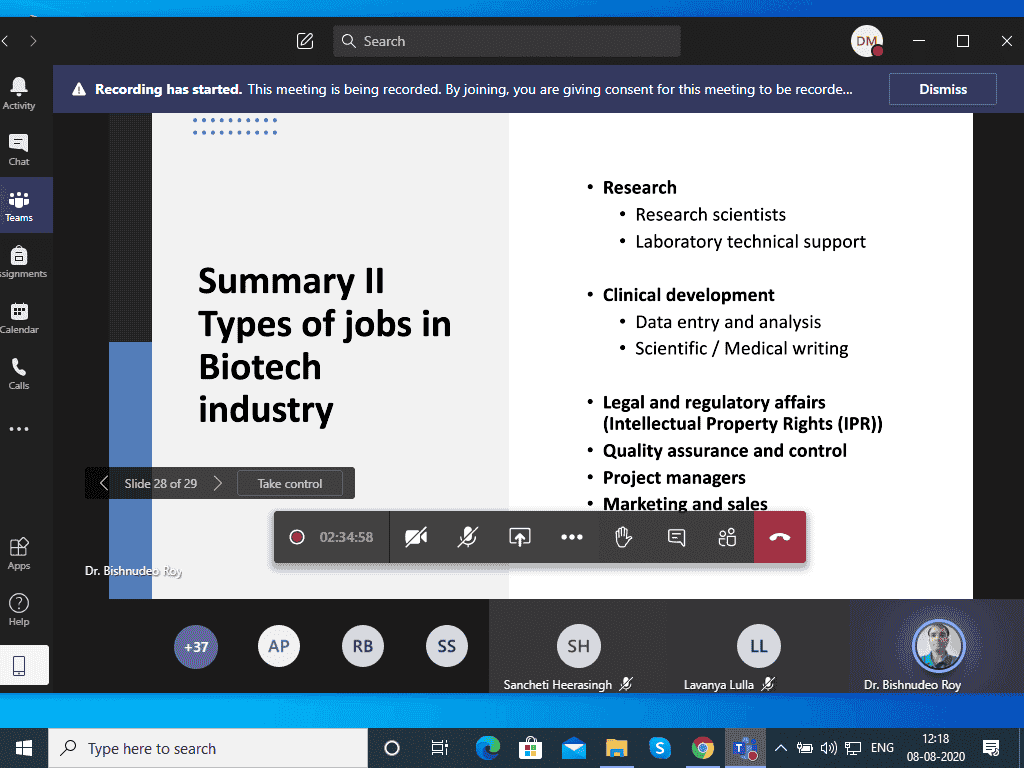
Task: Show the meeting participants list
Action: 727,537
